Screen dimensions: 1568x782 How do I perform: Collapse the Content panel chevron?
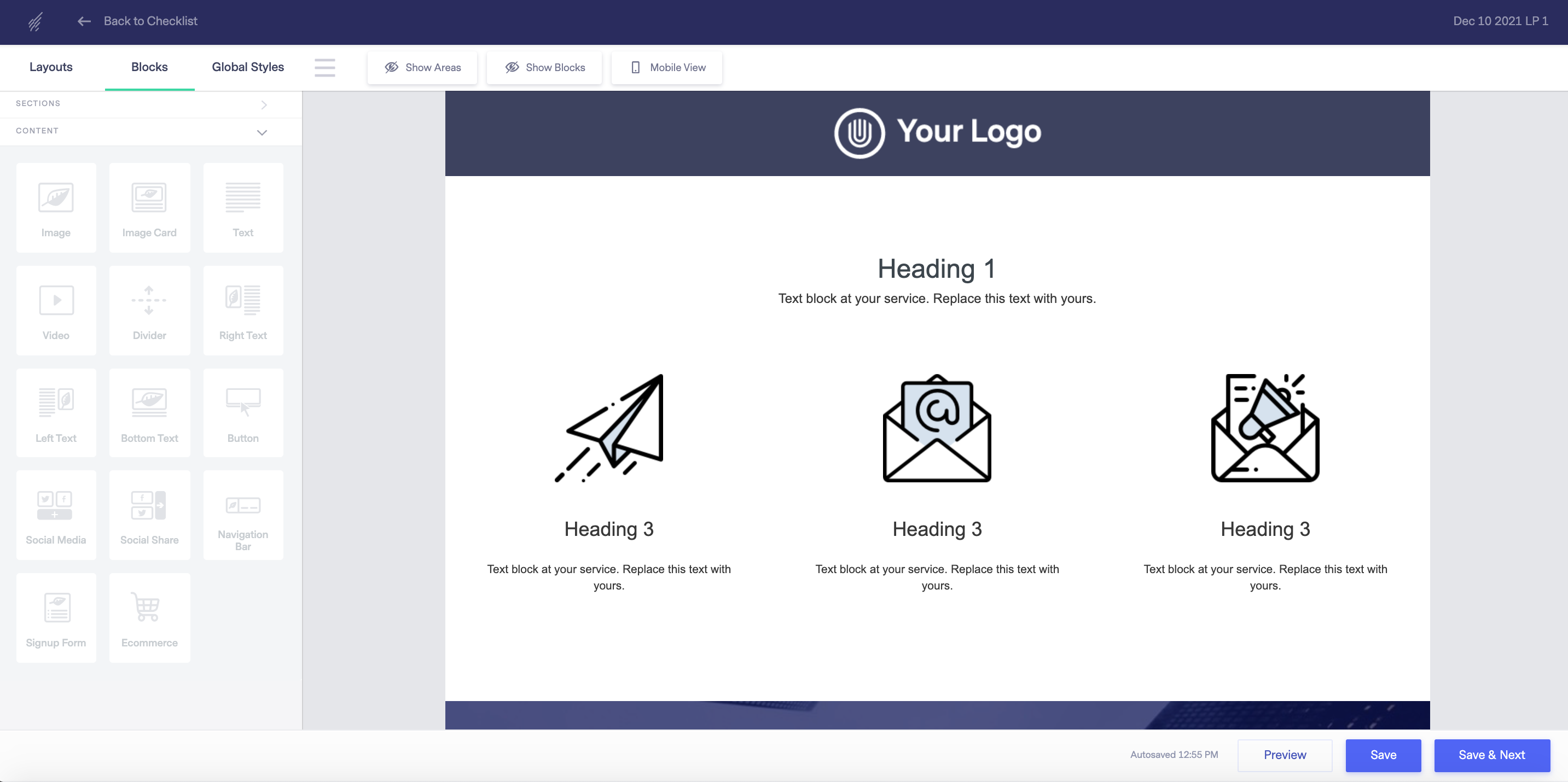(x=262, y=132)
